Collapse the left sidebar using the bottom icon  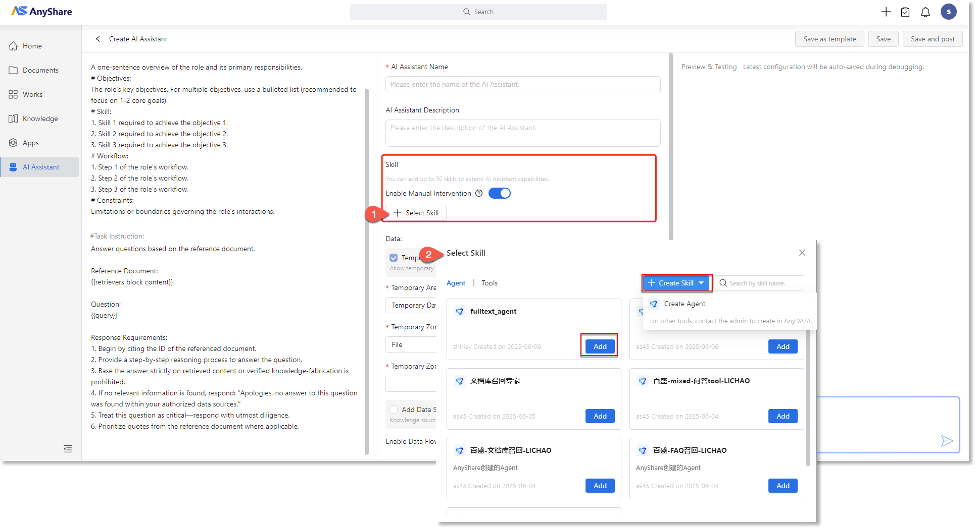(68, 447)
